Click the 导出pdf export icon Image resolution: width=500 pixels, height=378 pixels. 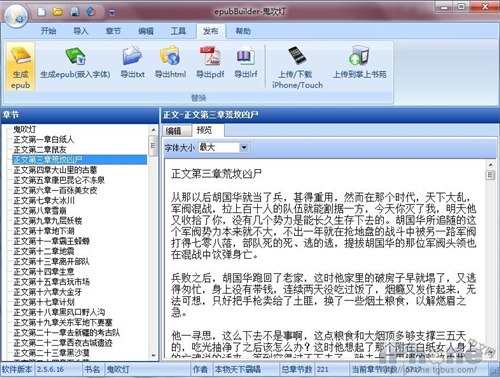210,55
